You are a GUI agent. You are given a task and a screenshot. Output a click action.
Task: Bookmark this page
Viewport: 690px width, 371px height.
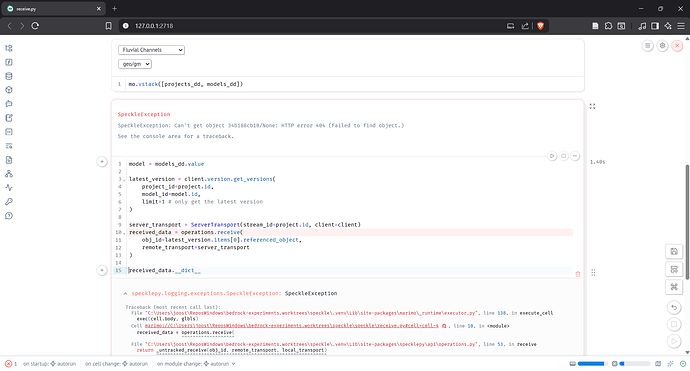[x=108, y=26]
